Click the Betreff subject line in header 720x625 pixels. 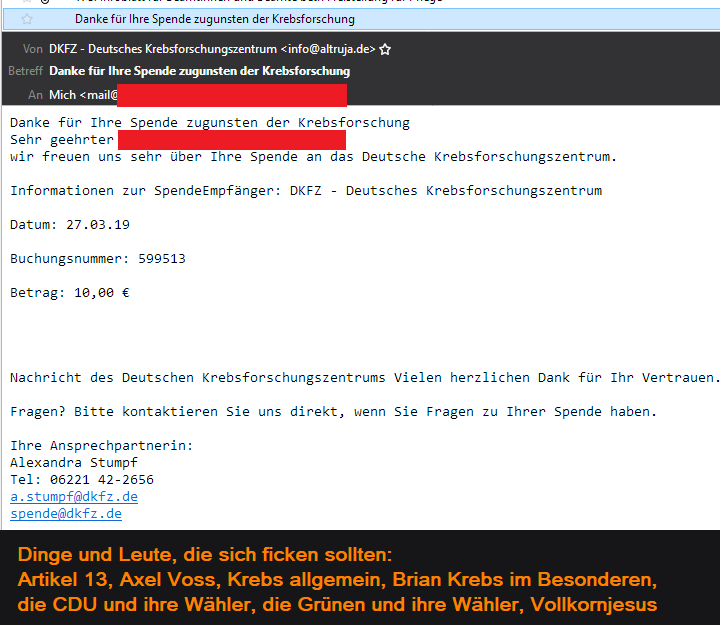coord(199,71)
